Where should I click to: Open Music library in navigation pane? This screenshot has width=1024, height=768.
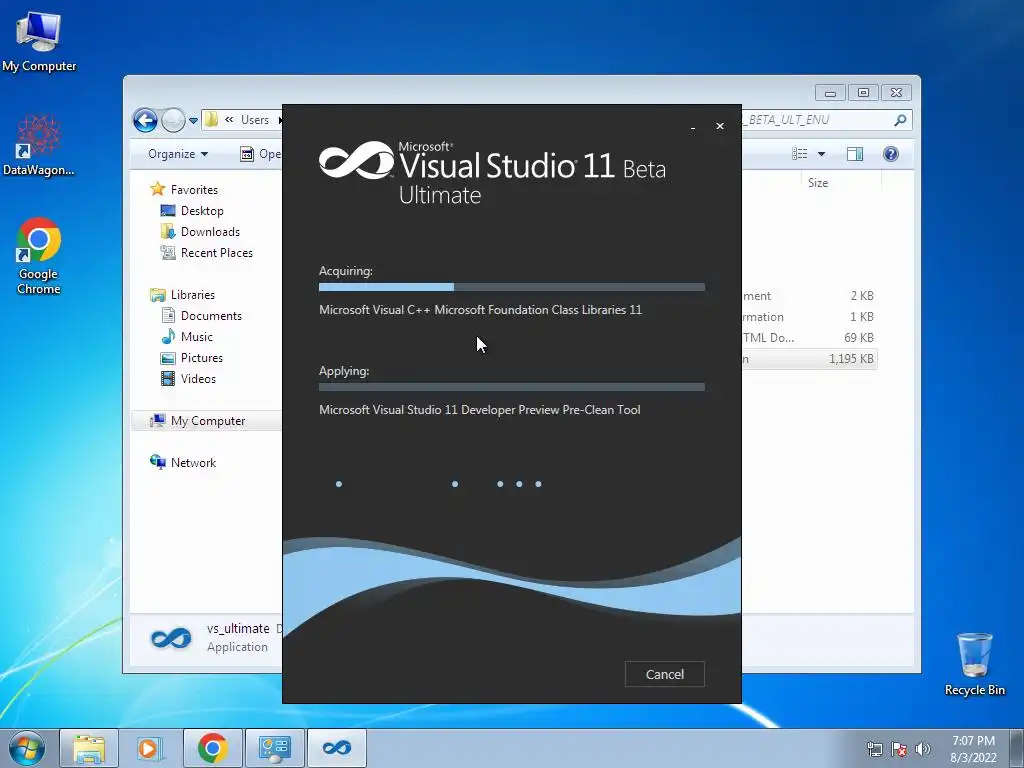197,337
